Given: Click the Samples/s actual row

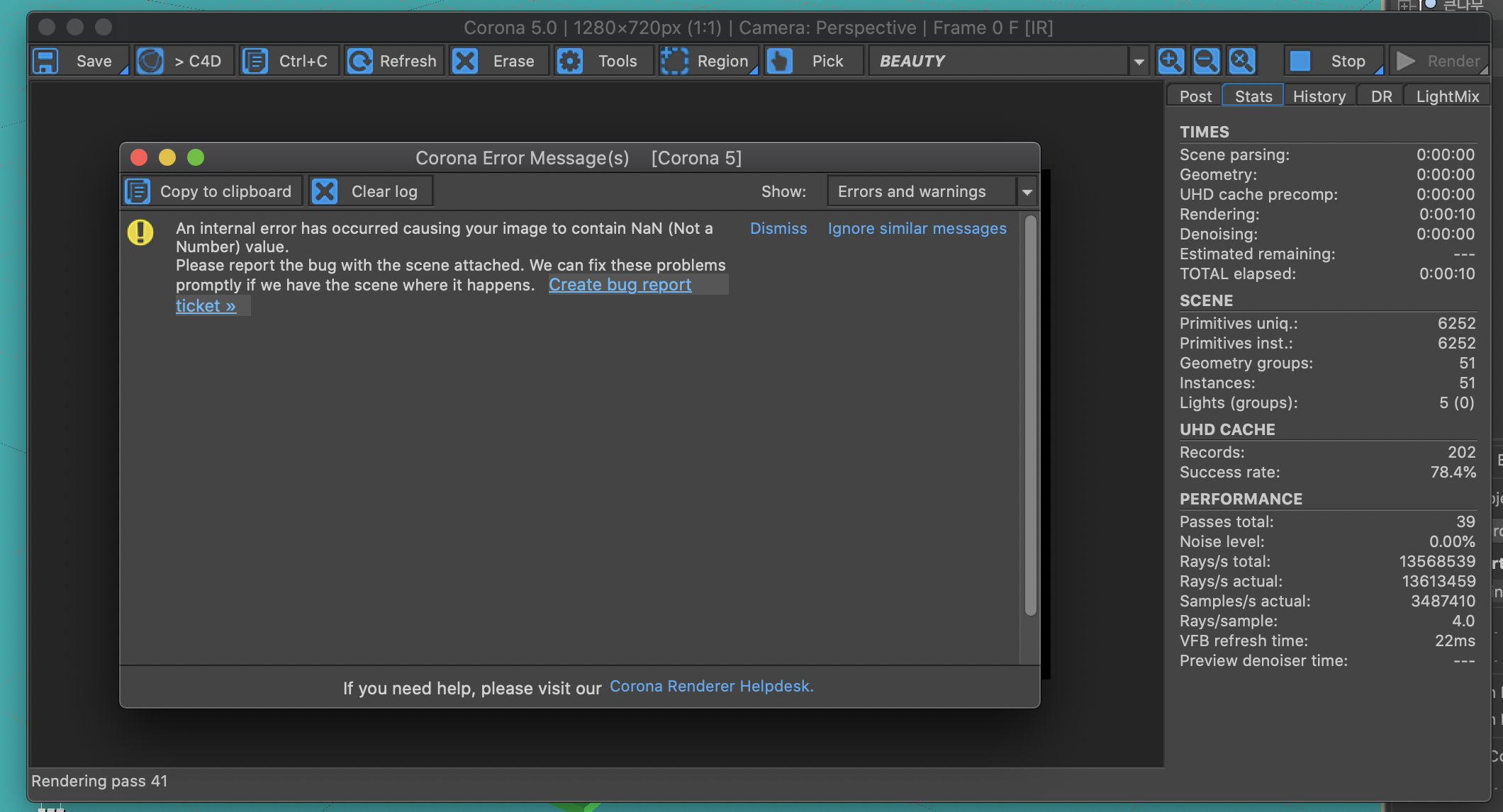Looking at the screenshot, I should tap(1327, 601).
